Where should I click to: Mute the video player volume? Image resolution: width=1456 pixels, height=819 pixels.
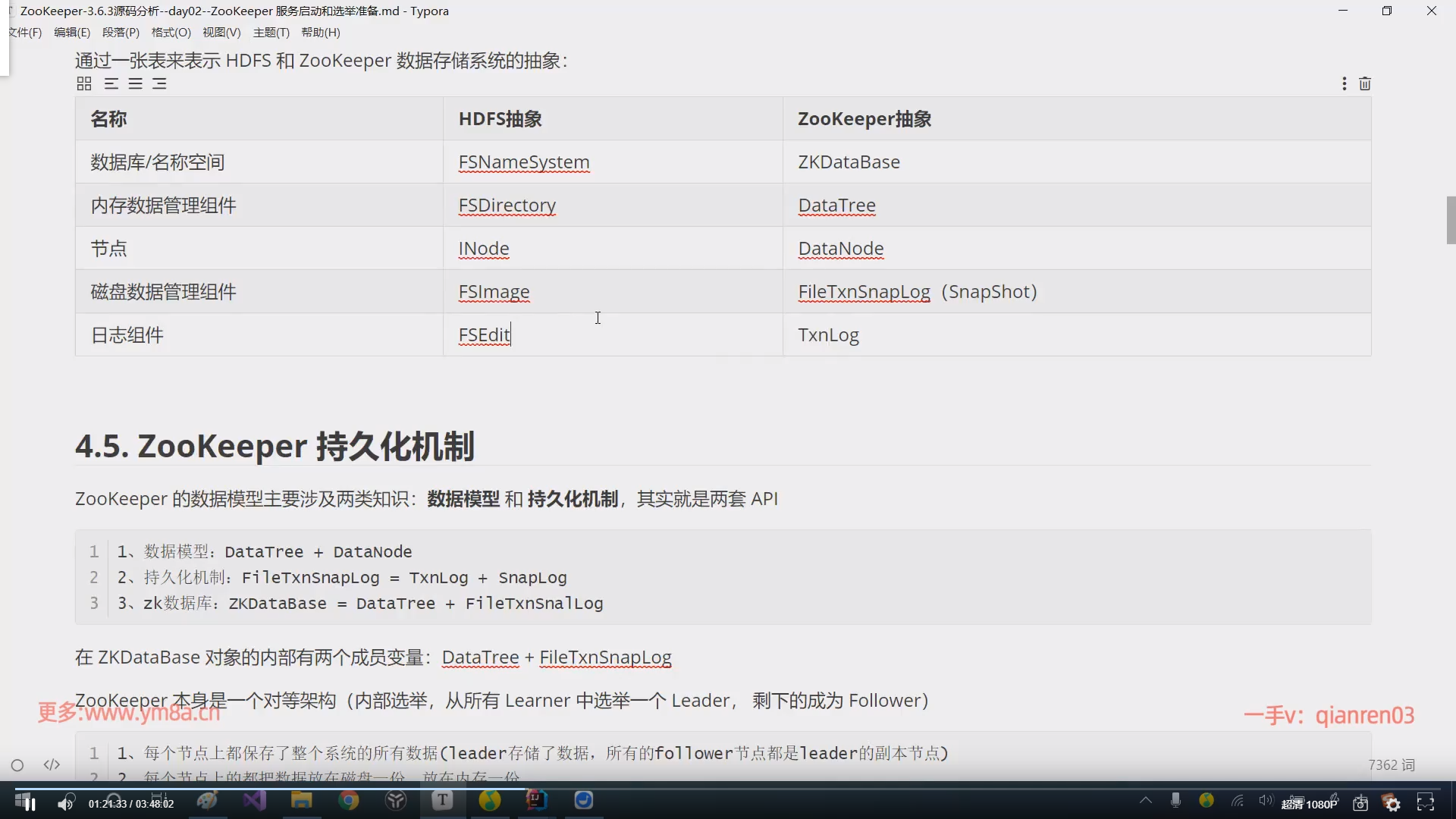[x=65, y=804]
